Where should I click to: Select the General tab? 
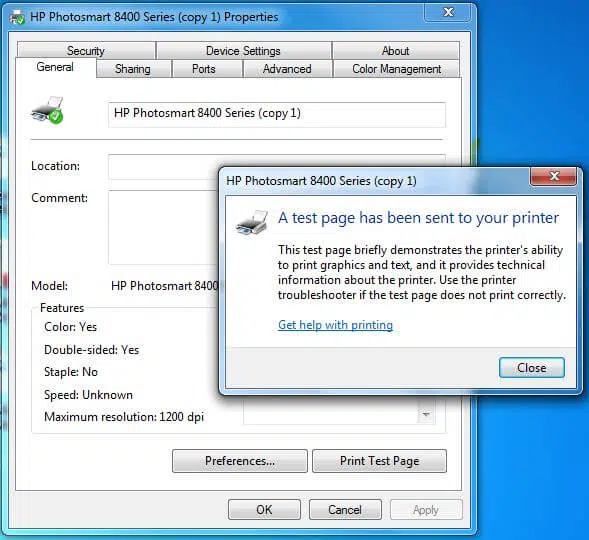[x=55, y=67]
